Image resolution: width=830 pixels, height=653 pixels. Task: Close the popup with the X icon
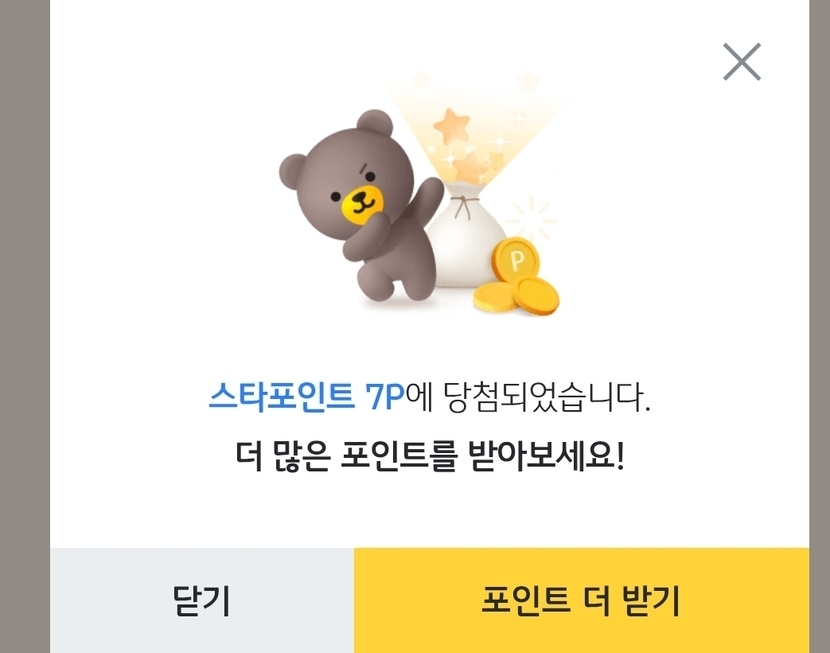tap(742, 62)
